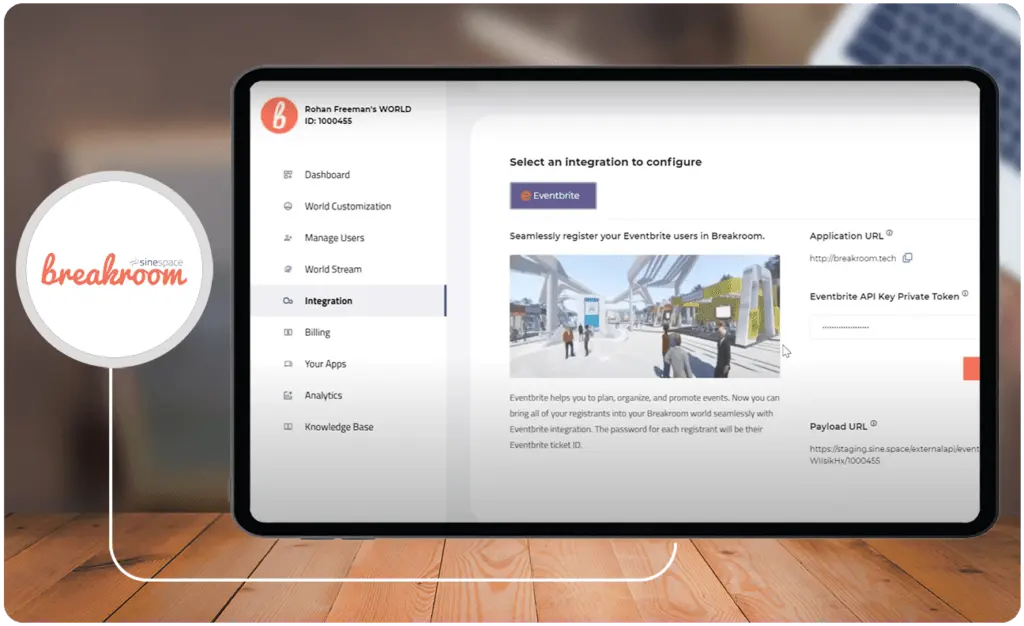Click the Rohan Freeman's WORLD title
Screen dimensions: 1024x626
coord(358,109)
